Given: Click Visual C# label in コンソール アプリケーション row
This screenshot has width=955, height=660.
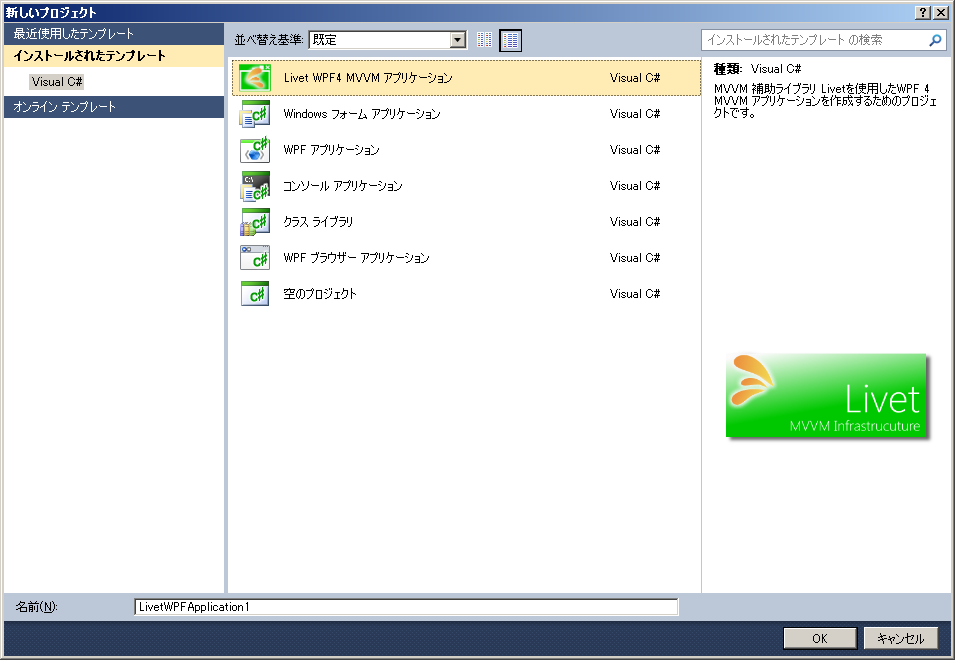Looking at the screenshot, I should (x=635, y=186).
